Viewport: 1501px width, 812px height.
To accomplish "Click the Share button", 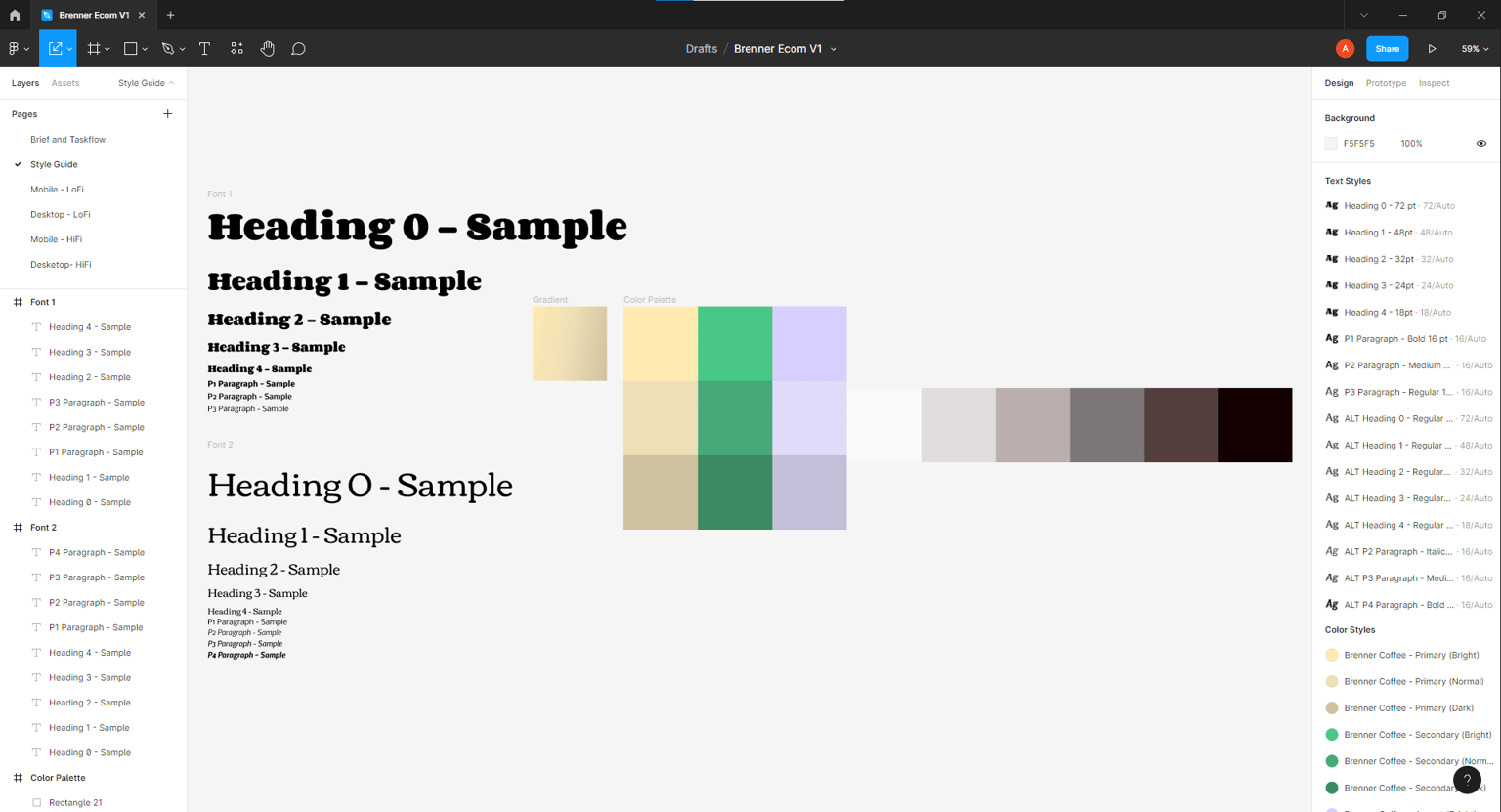I will click(1387, 49).
